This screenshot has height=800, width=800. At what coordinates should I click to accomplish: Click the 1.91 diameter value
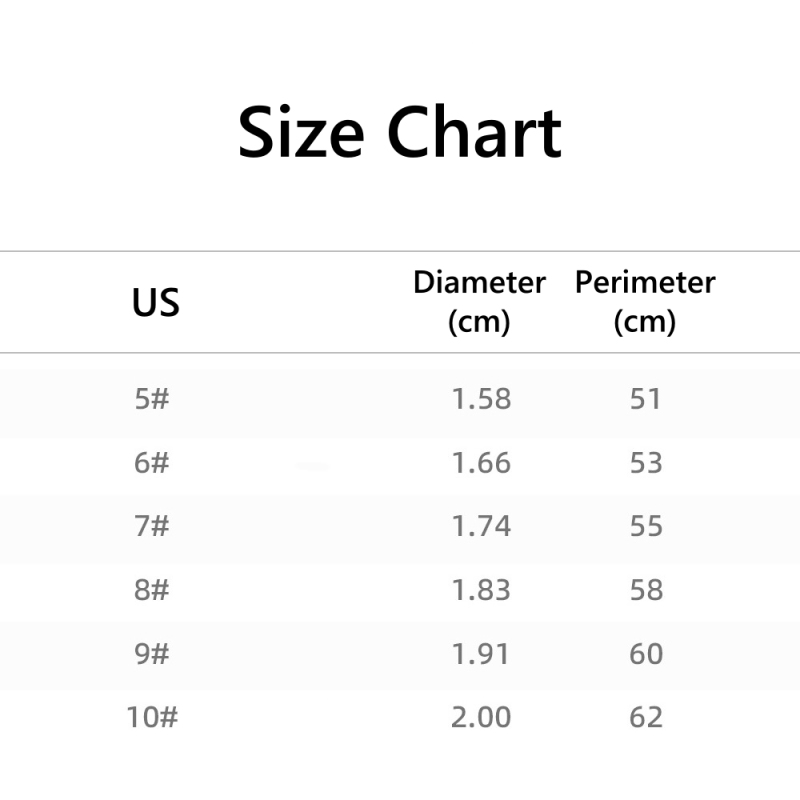tap(481, 654)
